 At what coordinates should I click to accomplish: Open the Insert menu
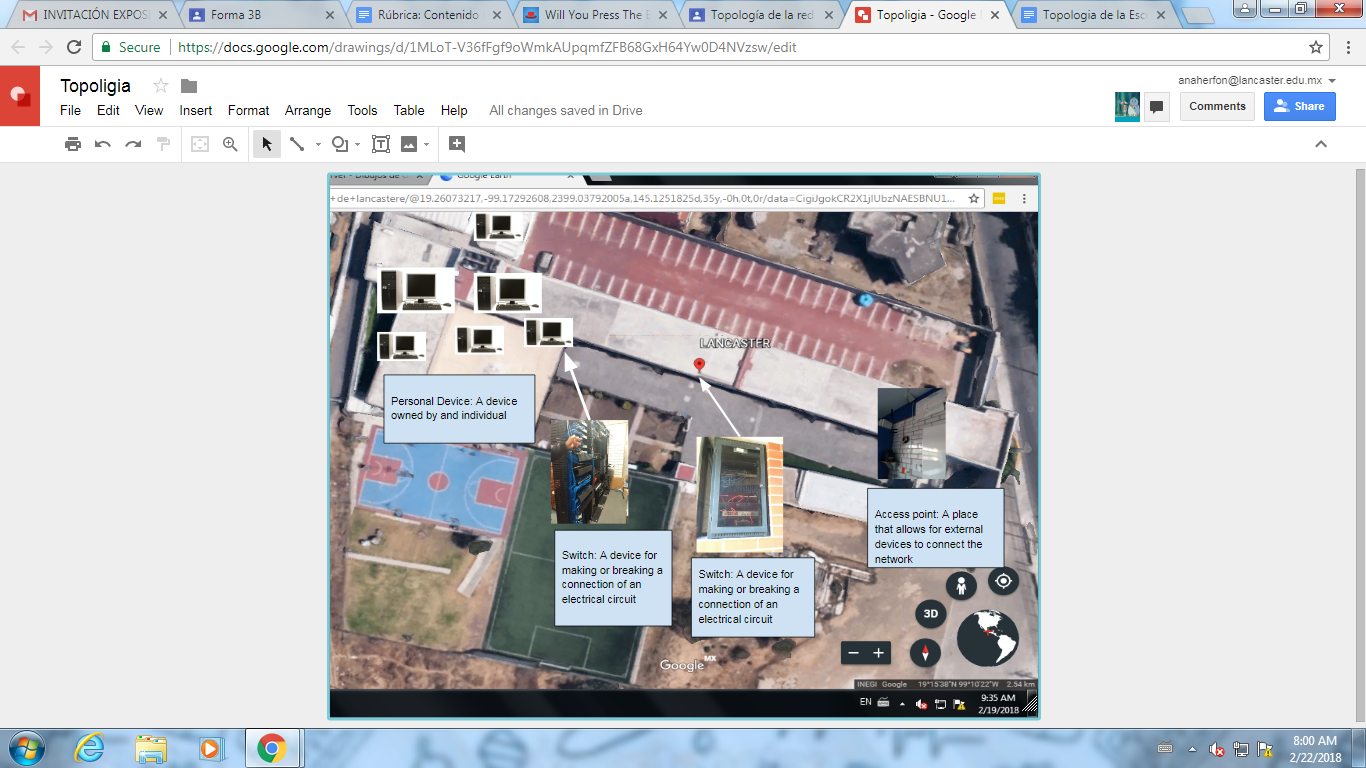[196, 110]
